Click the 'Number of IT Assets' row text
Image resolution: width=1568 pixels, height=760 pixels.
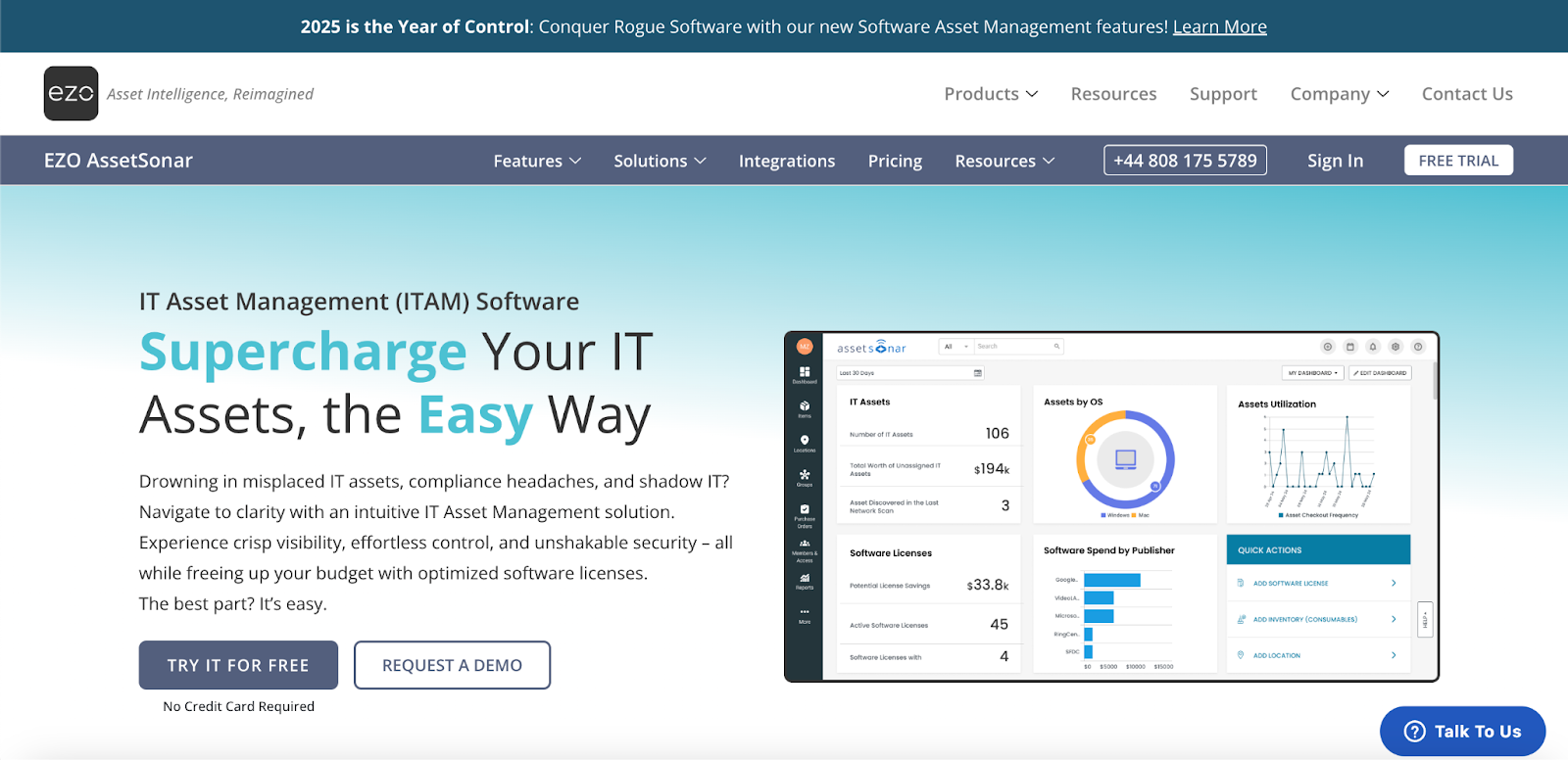pyautogui.click(x=881, y=434)
